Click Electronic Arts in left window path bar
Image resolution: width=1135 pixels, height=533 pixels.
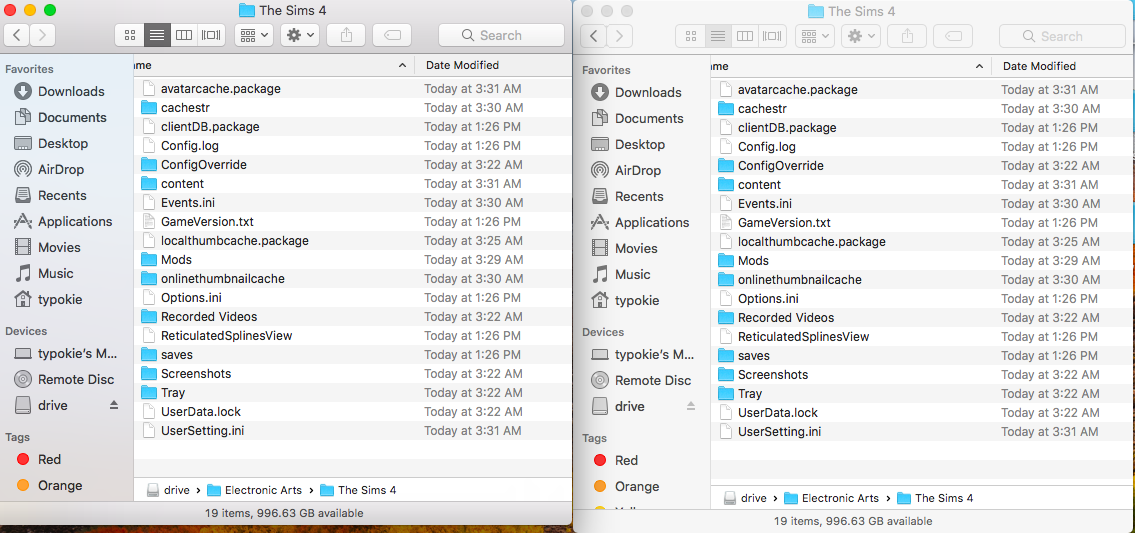(x=254, y=490)
